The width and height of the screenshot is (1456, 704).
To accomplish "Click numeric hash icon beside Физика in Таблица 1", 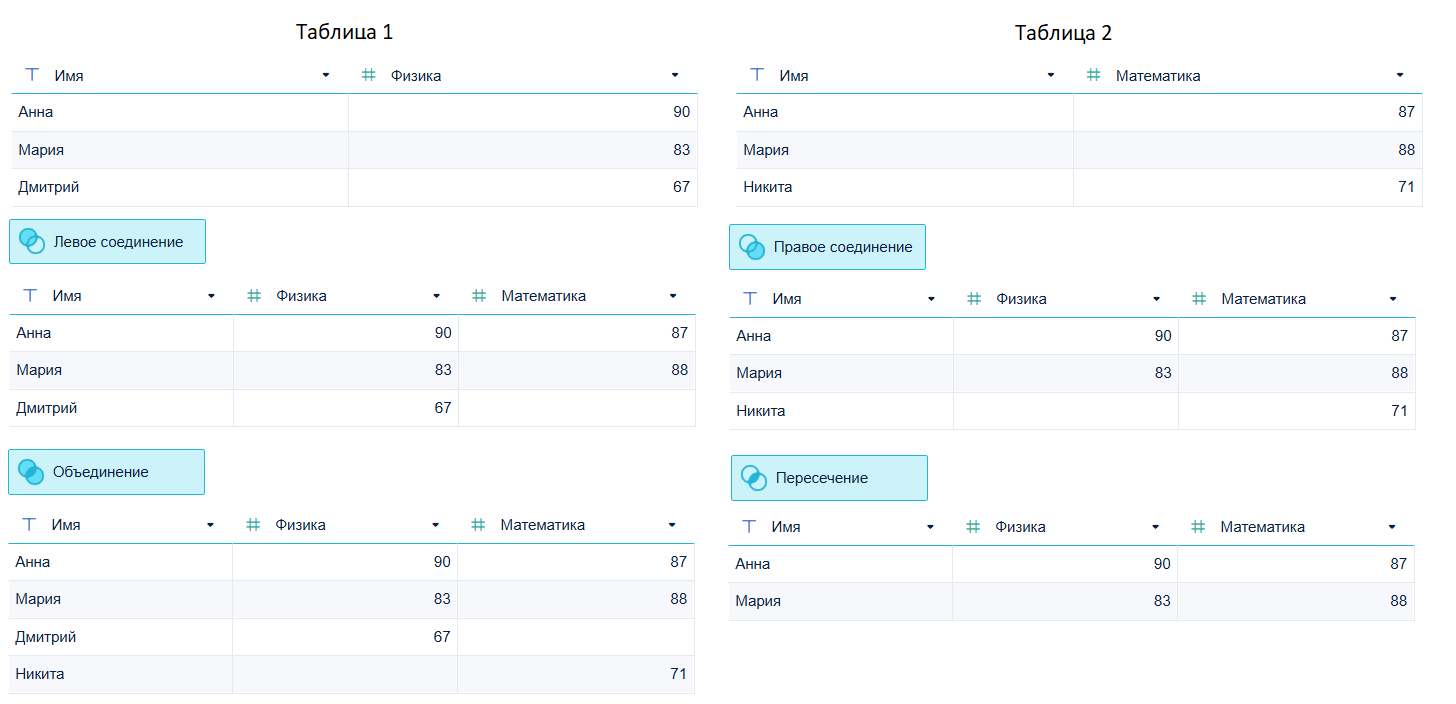I will [x=369, y=75].
